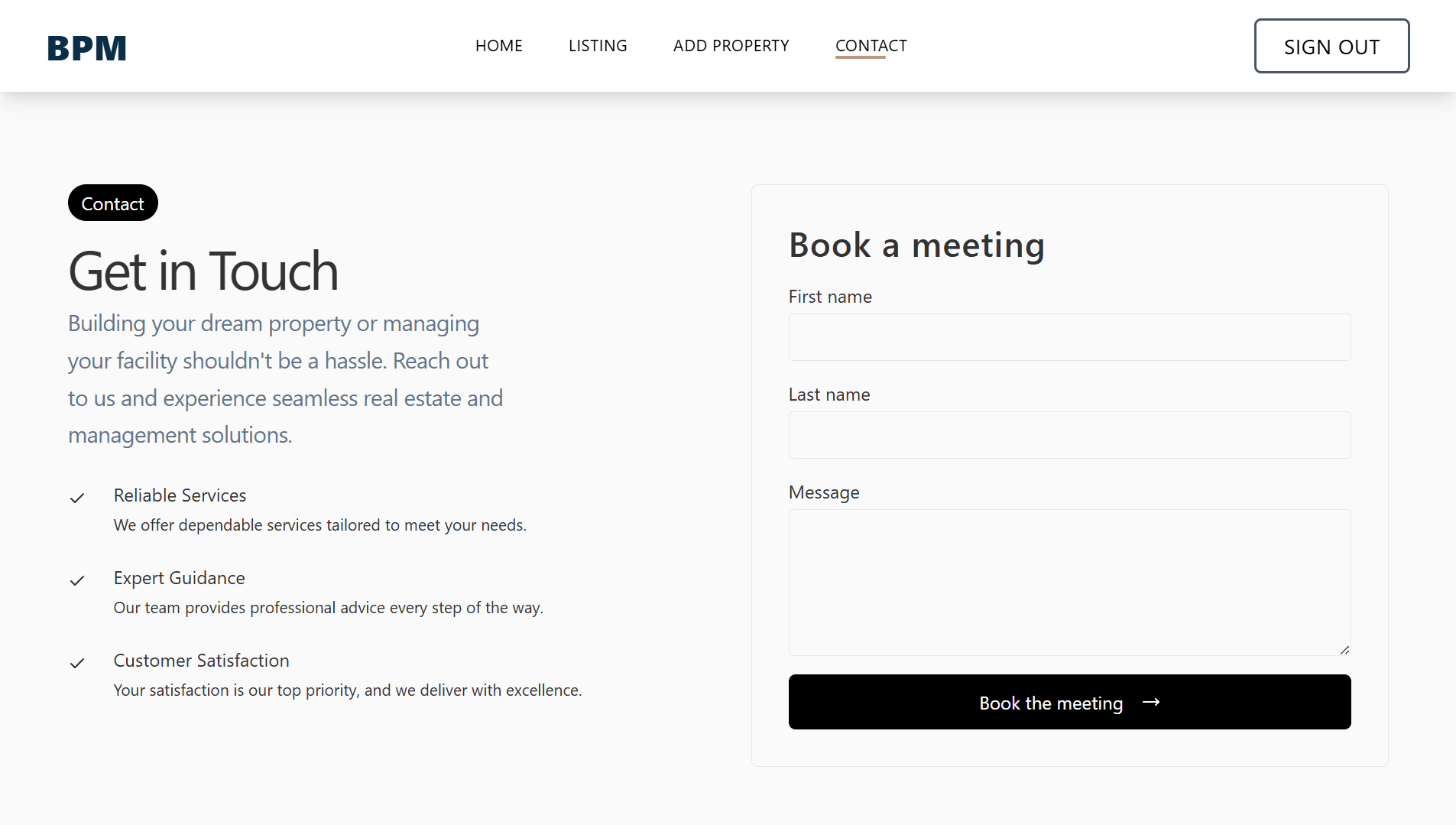Screen dimensions: 1456x825
Task: Open the Home menu item
Action: (x=499, y=46)
